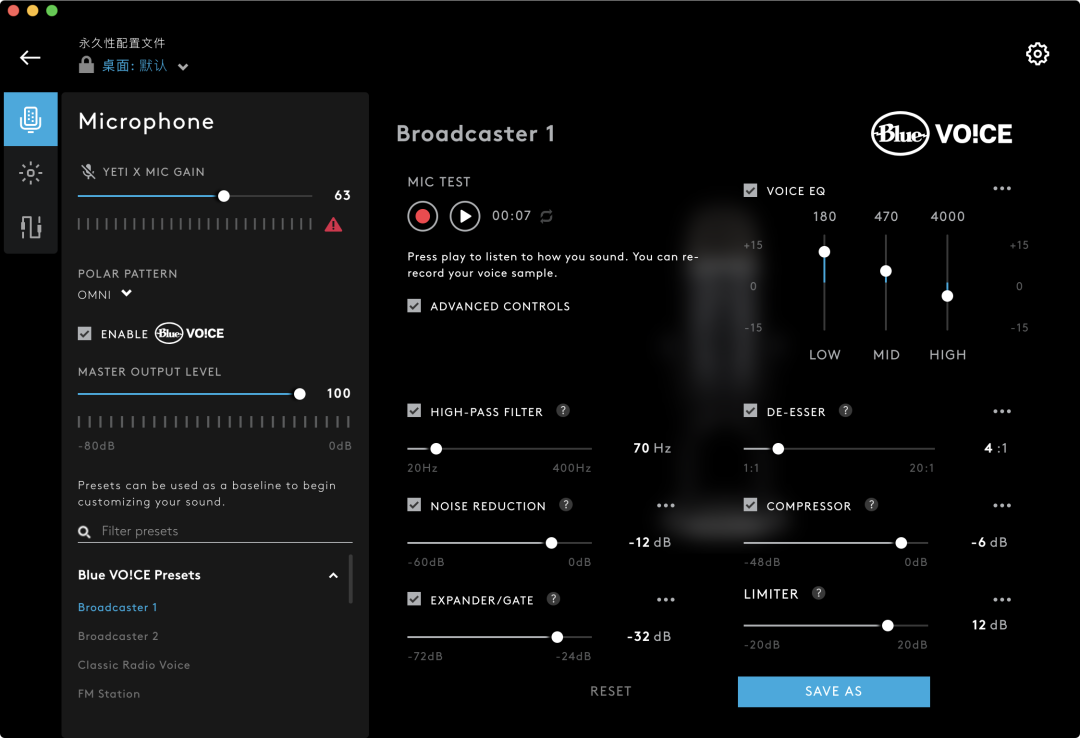This screenshot has height=738, width=1080.
Task: Adjust the LOW 180 EQ band slider
Action: pyautogui.click(x=824, y=283)
